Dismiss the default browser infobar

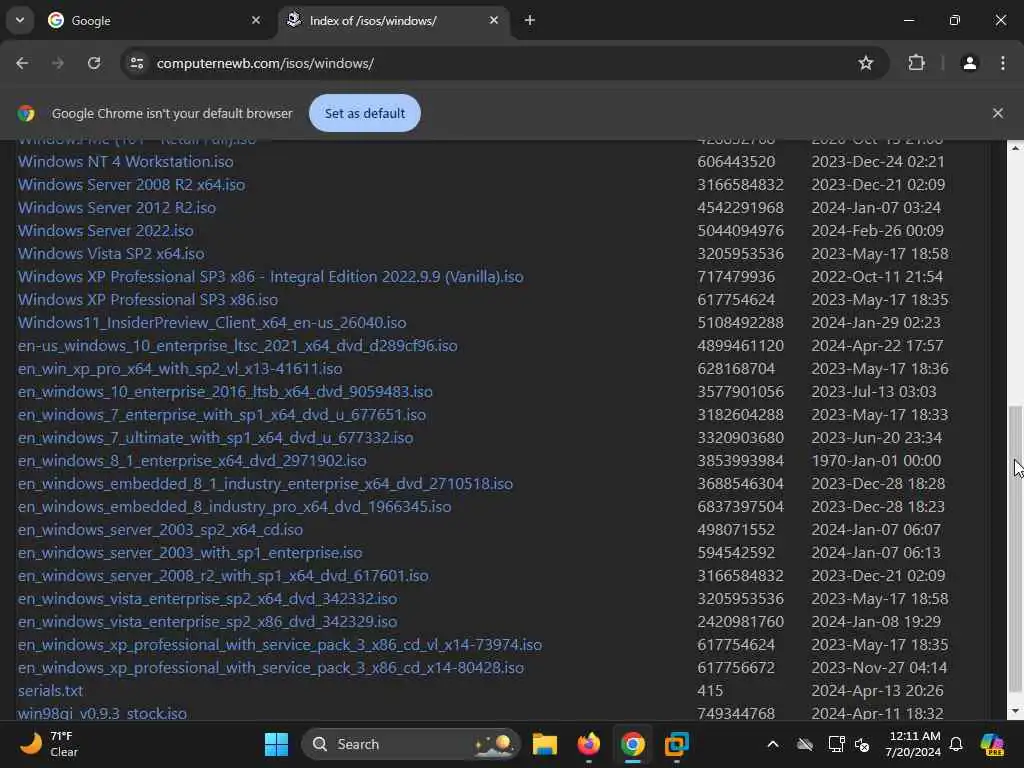point(997,113)
